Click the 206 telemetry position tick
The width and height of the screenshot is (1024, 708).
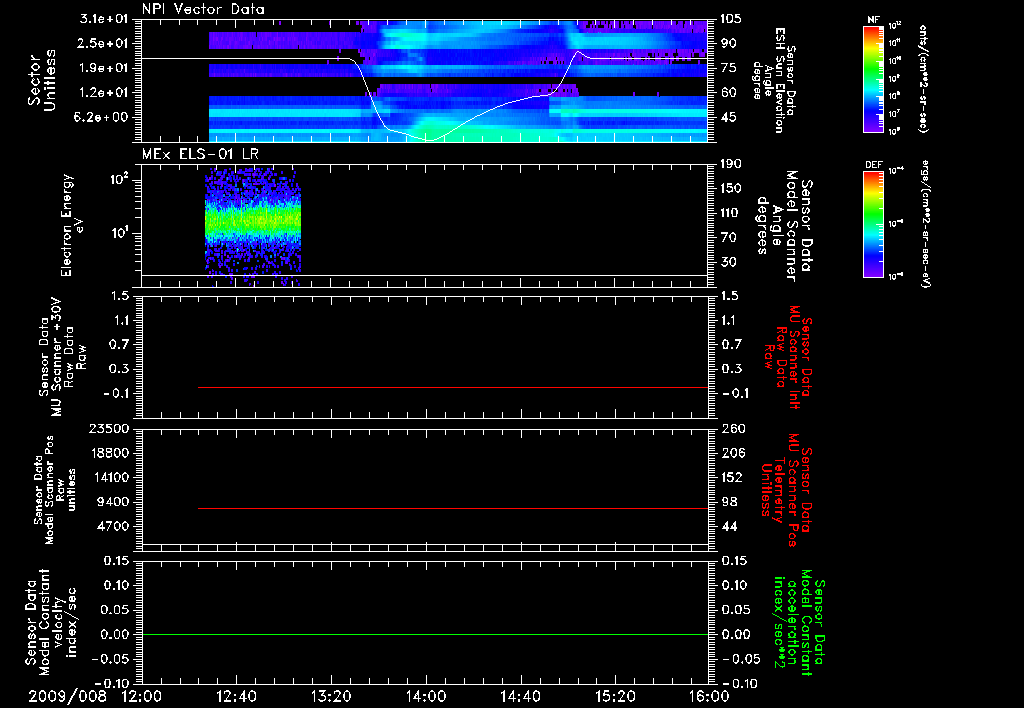[732, 453]
